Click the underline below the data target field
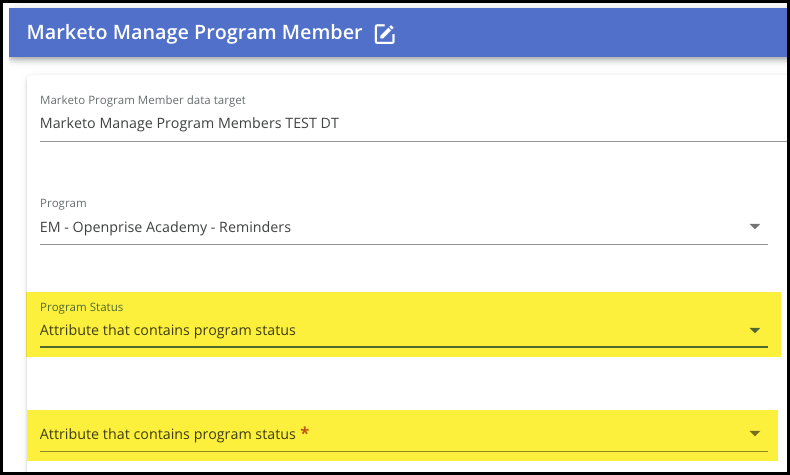 pos(413,142)
